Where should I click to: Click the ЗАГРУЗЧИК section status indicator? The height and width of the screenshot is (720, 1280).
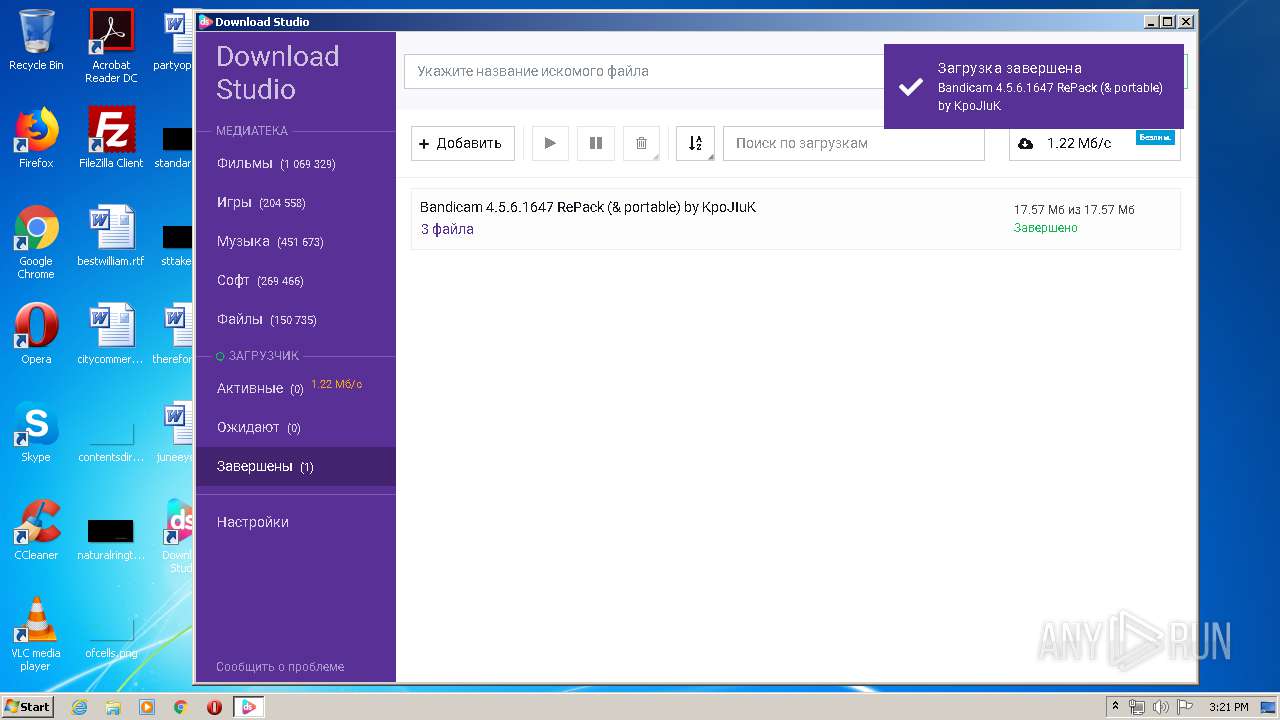pos(220,356)
